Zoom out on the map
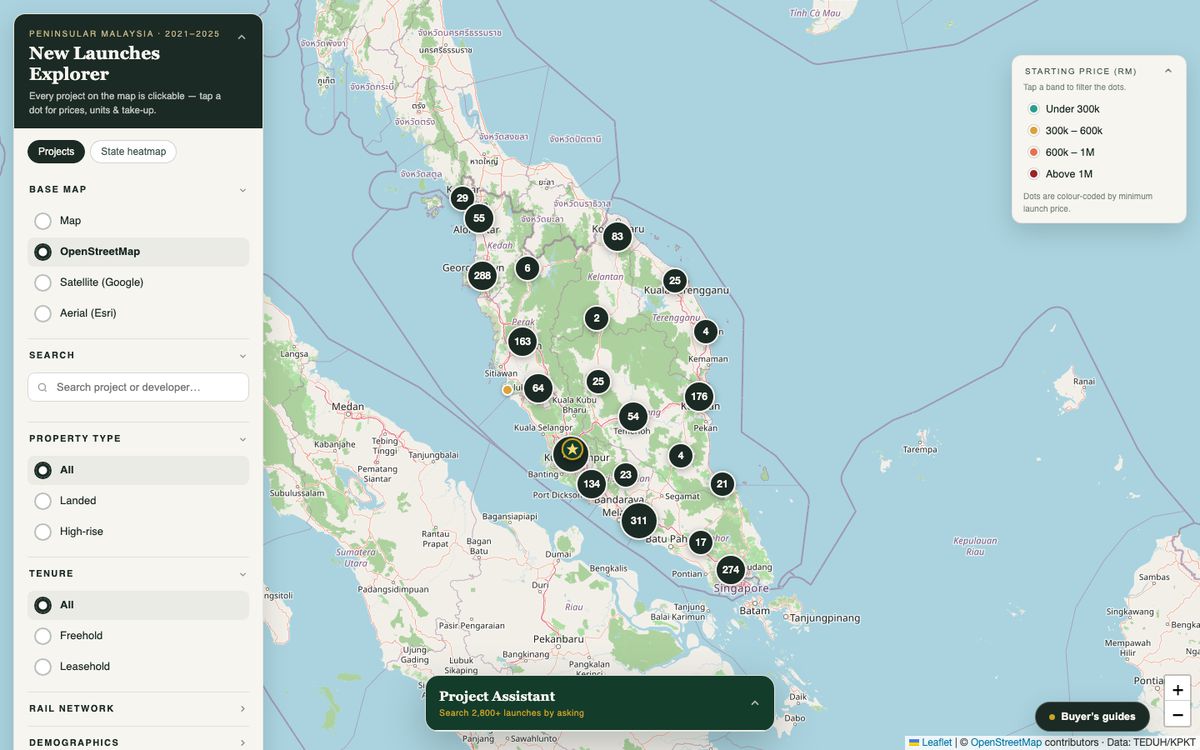Image resolution: width=1200 pixels, height=750 pixels. (x=1178, y=716)
